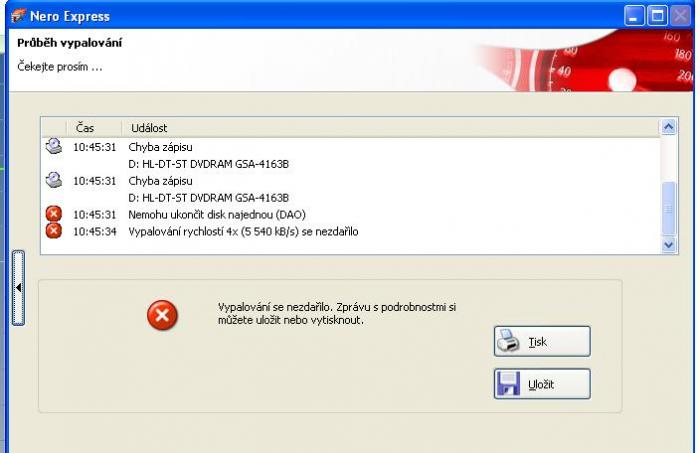Click the disc icon beside second 'Chyba zápisu'
Screen dimensions: 700x453
(54, 181)
